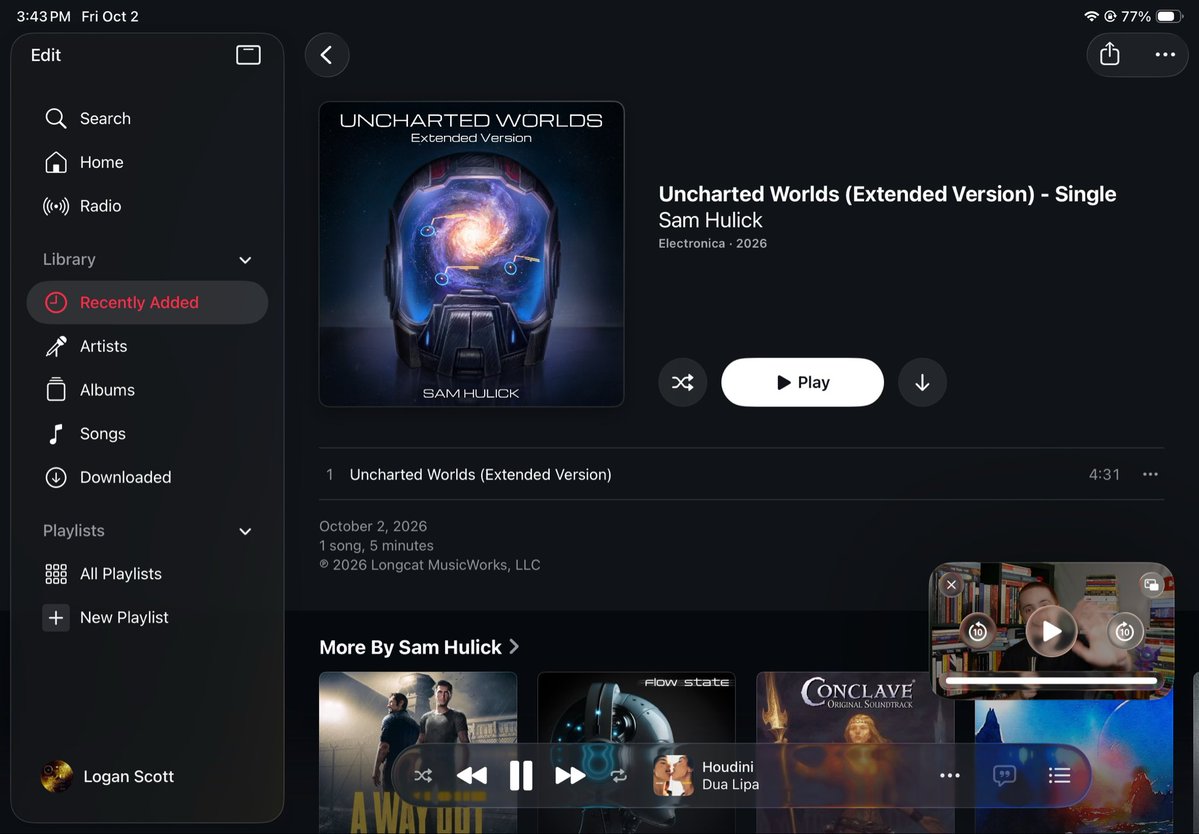Share this album with the share icon

pos(1110,54)
